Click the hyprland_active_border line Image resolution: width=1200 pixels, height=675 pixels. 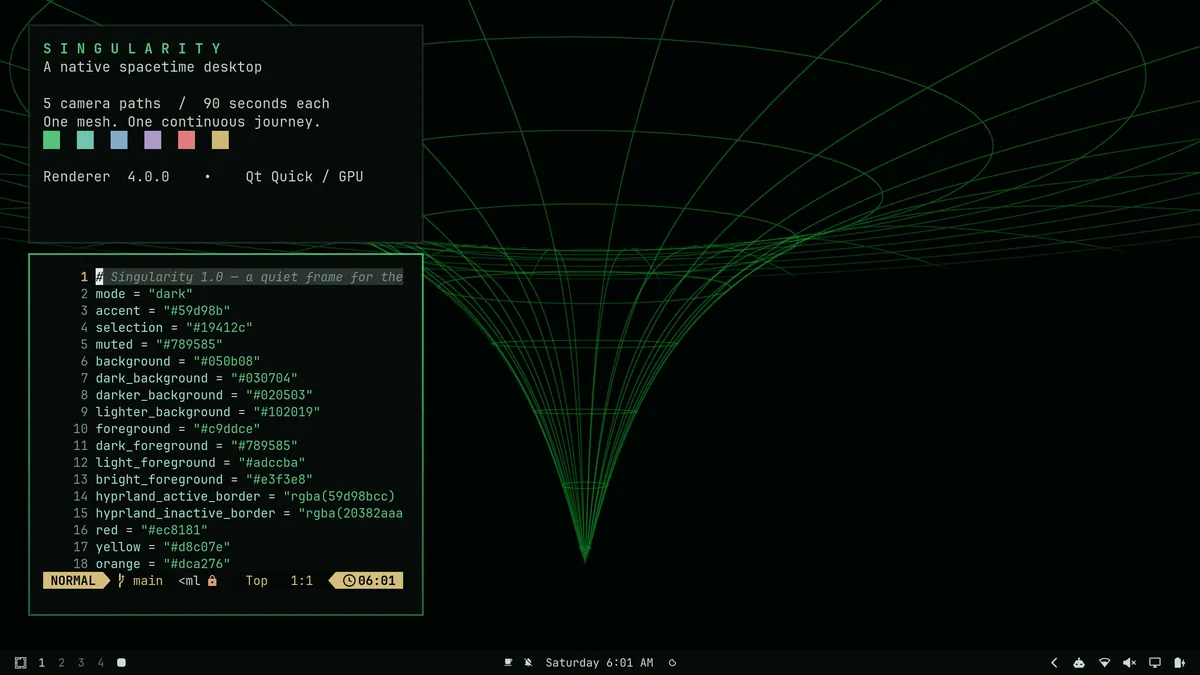click(246, 497)
